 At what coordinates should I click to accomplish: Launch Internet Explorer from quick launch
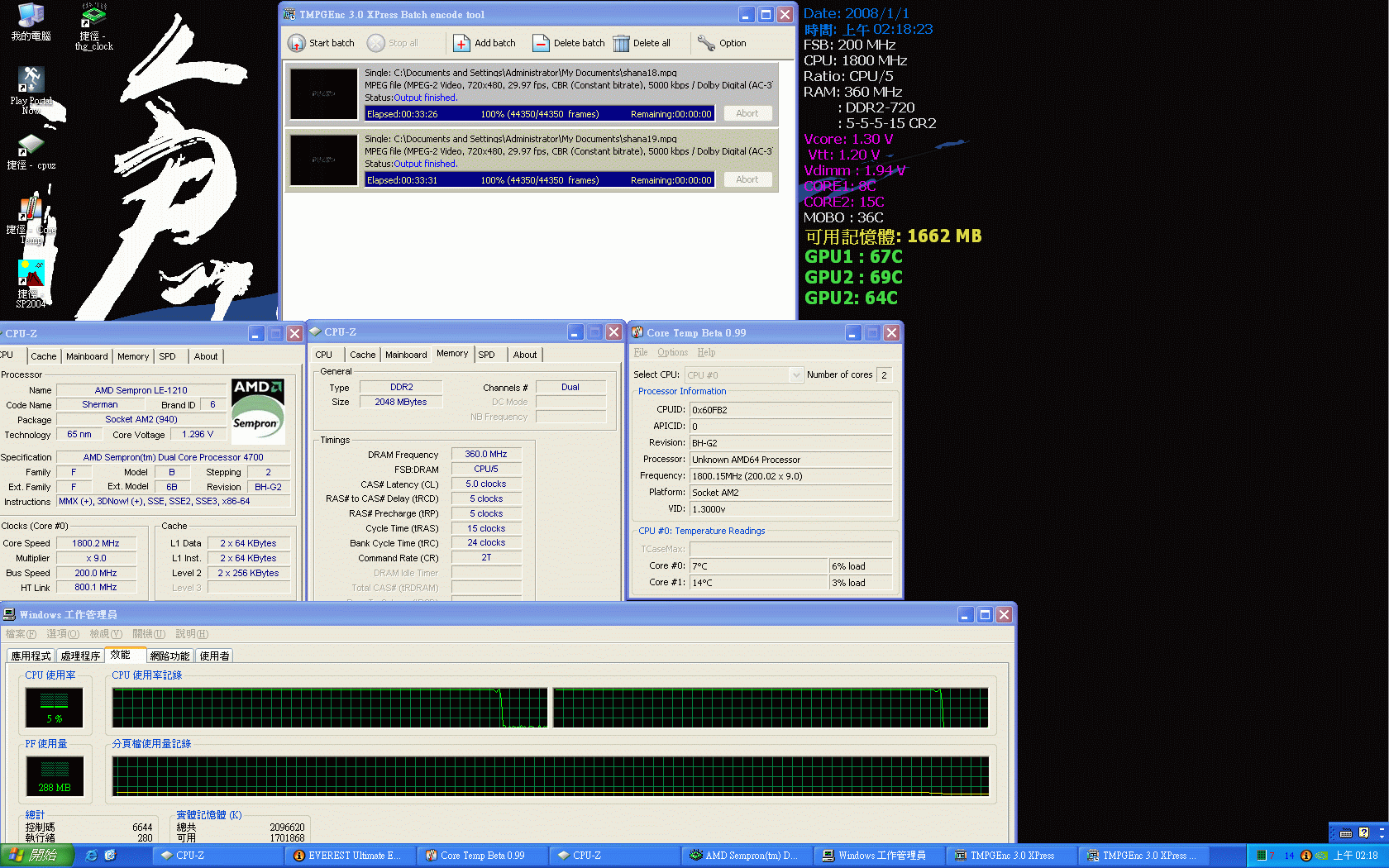(x=92, y=856)
